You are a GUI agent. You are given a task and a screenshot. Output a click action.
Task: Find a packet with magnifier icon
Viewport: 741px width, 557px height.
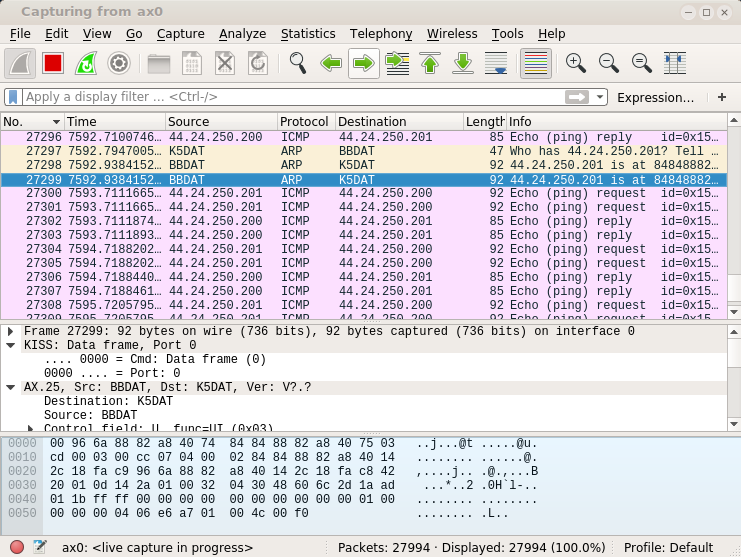point(298,63)
